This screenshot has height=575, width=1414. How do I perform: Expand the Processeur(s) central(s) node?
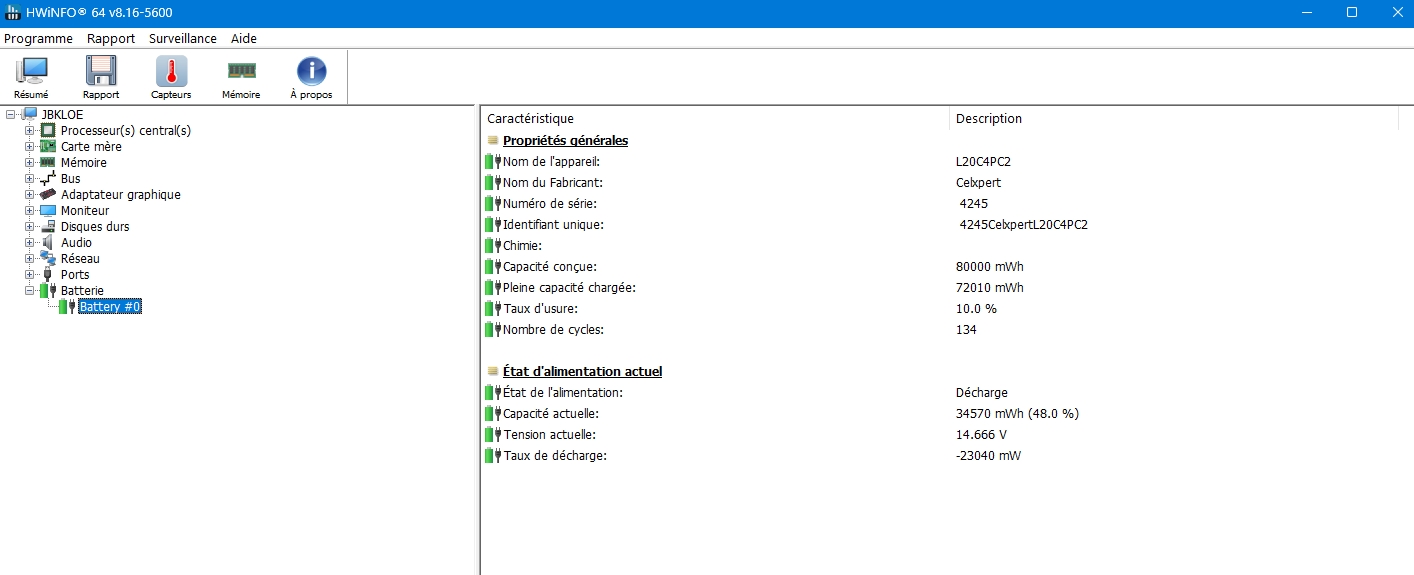click(29, 131)
